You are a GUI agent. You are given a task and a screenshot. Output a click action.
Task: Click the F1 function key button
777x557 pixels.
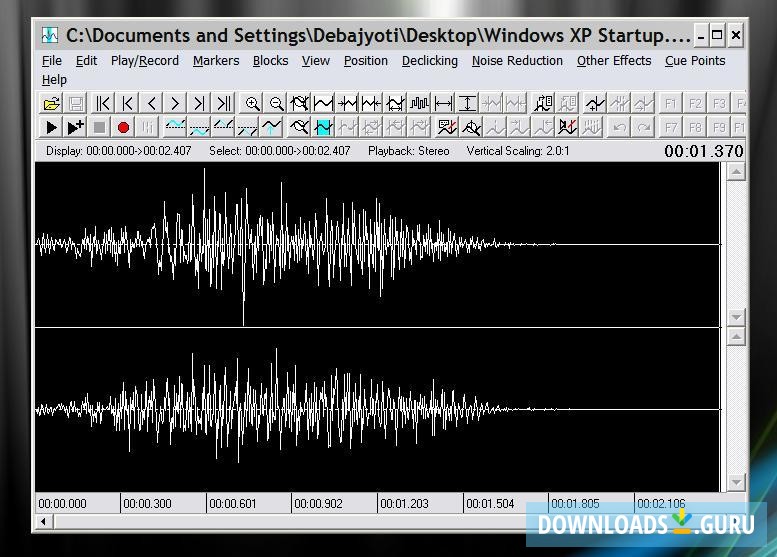(670, 104)
